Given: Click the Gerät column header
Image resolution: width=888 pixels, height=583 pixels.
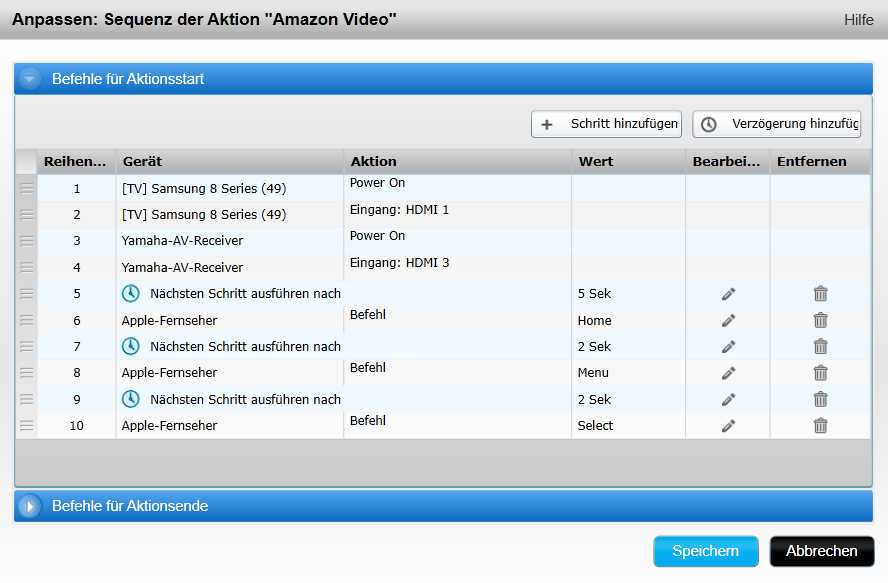Looking at the screenshot, I should pyautogui.click(x=230, y=161).
